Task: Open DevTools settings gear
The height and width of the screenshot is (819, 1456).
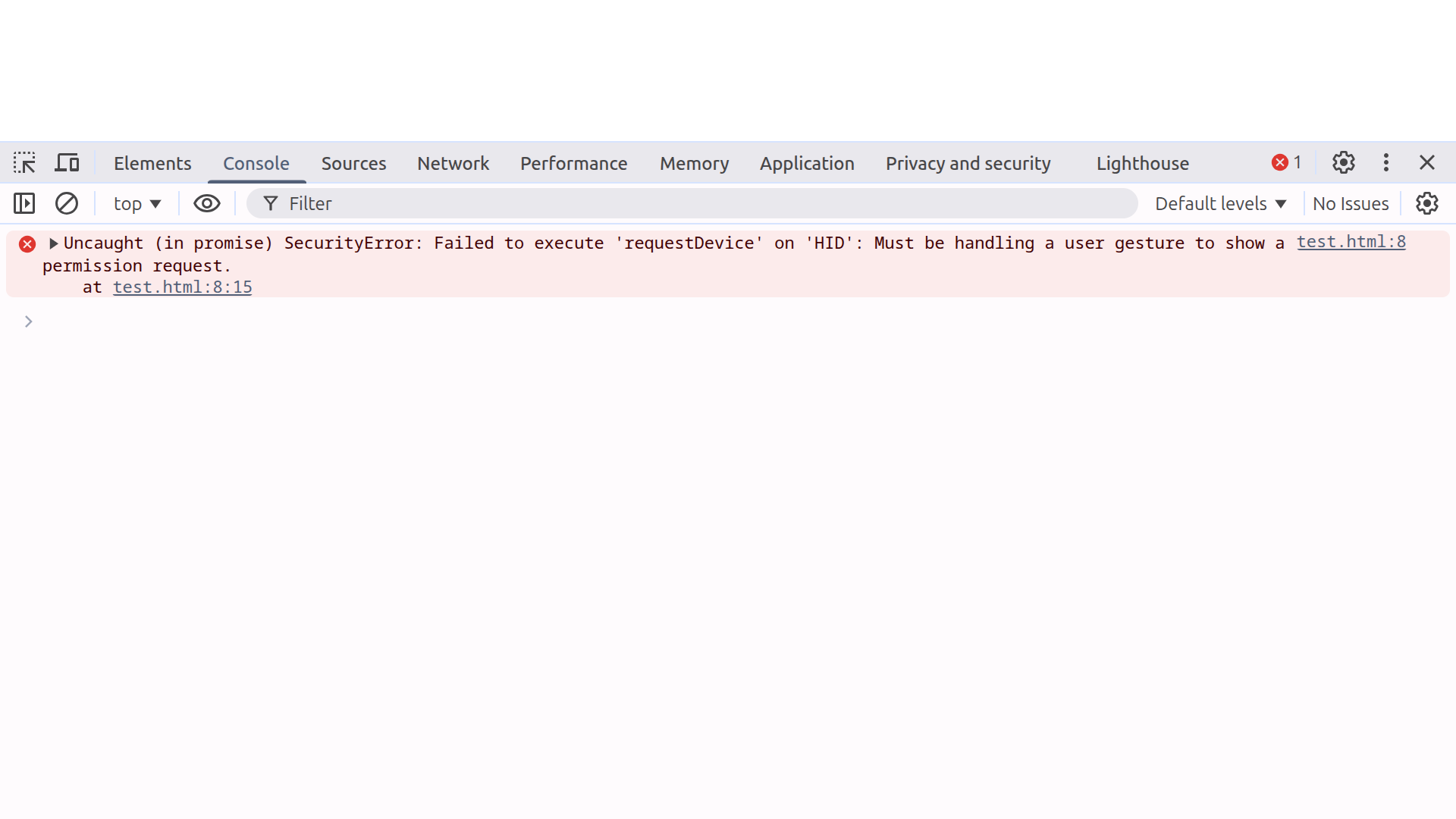Action: coord(1344,162)
